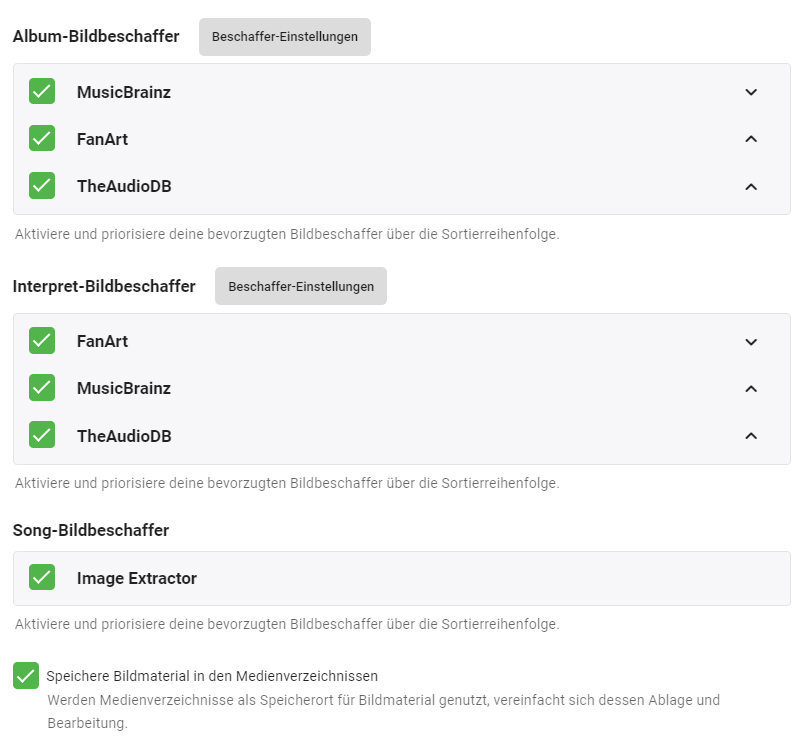Uncheck FanArt under Interpret-Bildbeschaffer
The image size is (811, 740).
42,341
